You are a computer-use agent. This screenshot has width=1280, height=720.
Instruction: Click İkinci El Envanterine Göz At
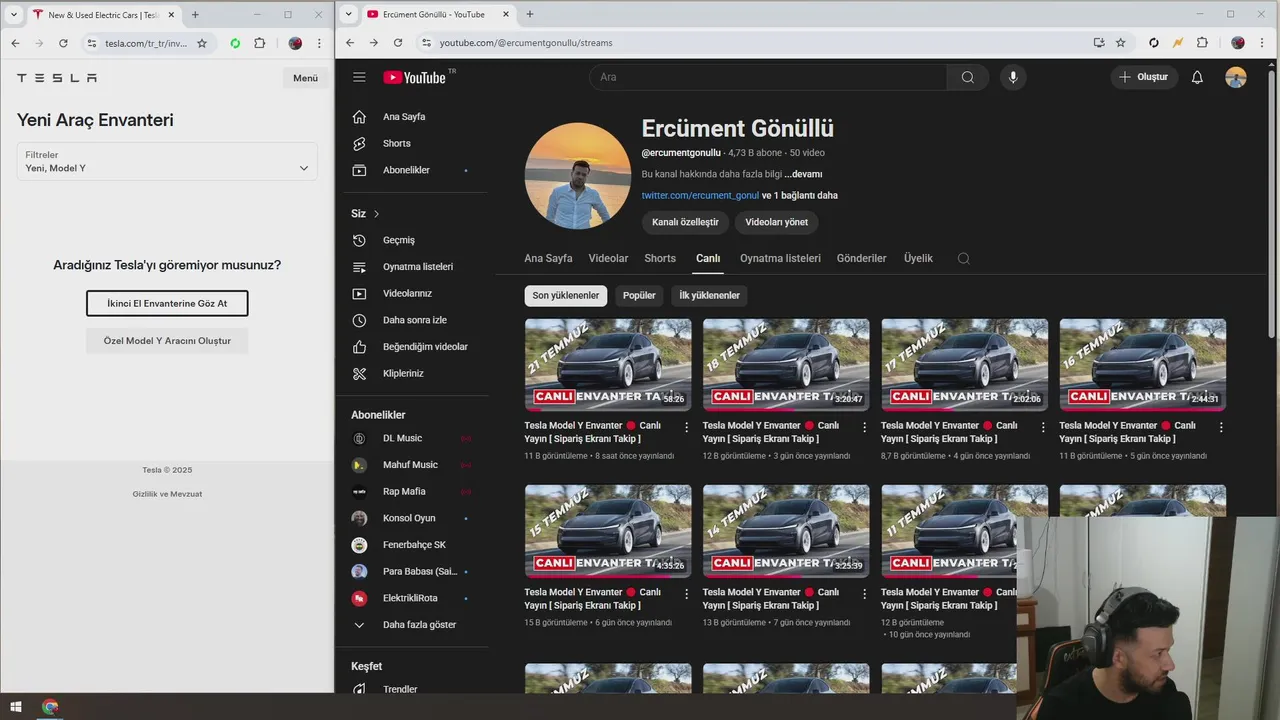point(167,303)
